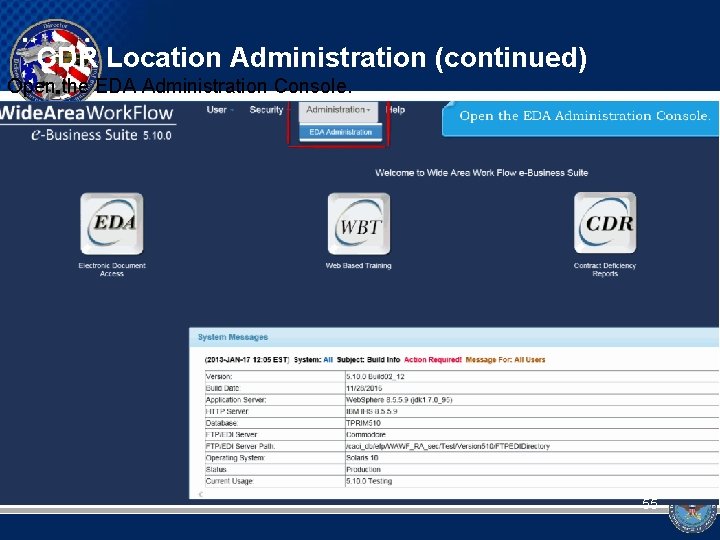This screenshot has width=720, height=540.
Task: Click the 2013-JAN-17 12:05 EST timestamp
Action: (x=247, y=360)
